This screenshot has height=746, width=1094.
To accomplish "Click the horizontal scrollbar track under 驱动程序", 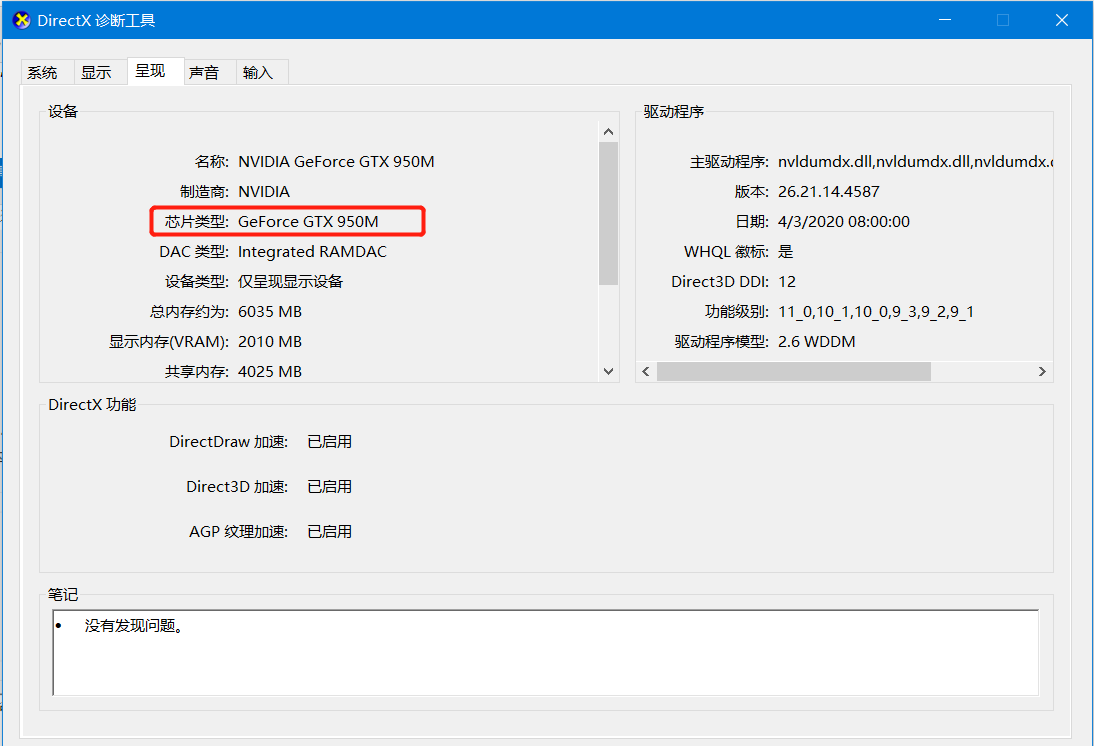I will 980,371.
